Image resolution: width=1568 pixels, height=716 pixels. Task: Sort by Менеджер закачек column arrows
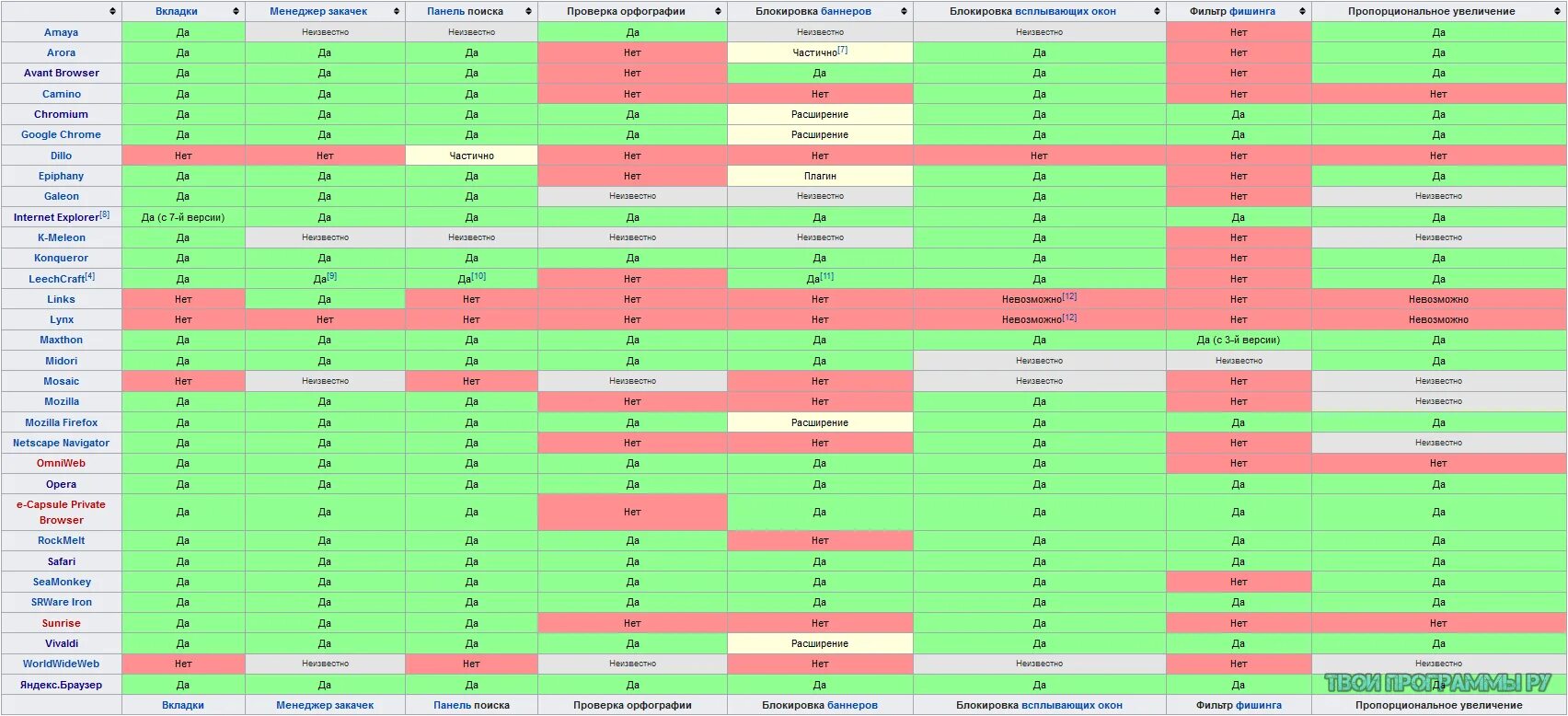pos(397,12)
